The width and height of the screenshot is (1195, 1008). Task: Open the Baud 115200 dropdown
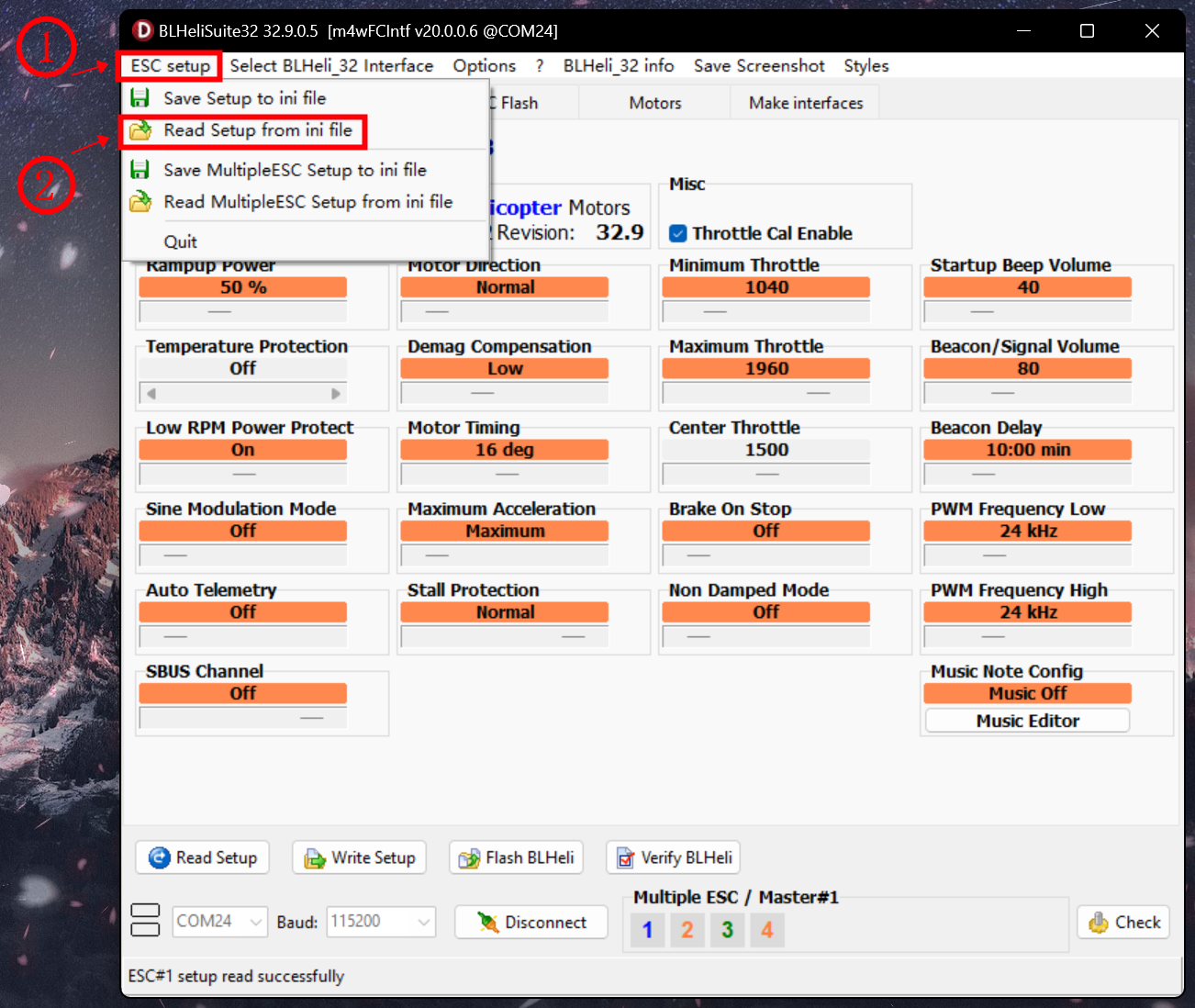(x=381, y=921)
